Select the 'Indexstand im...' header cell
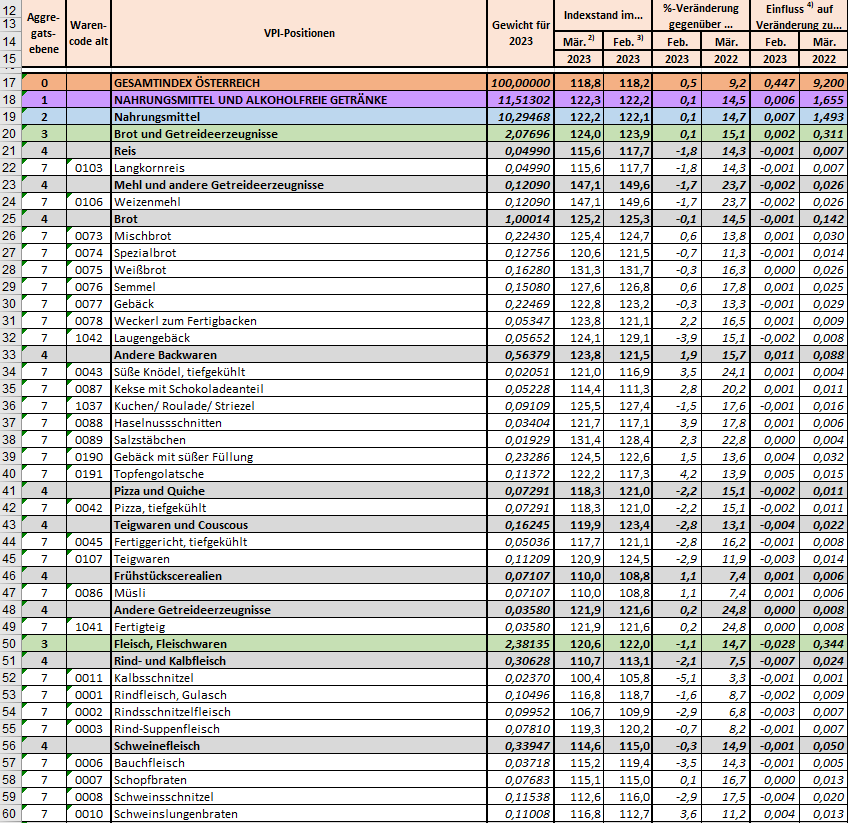 [x=602, y=16]
